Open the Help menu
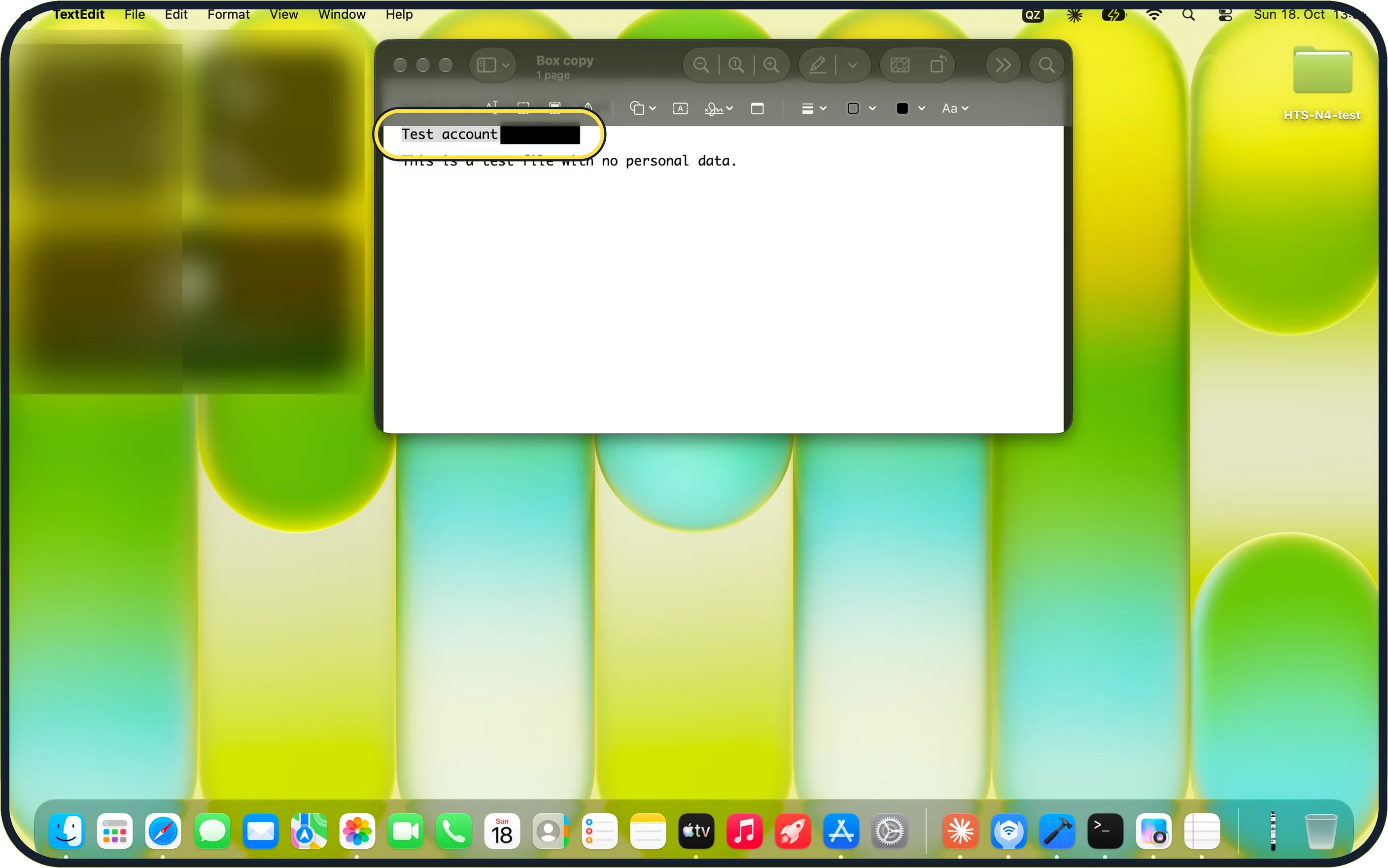 399,14
